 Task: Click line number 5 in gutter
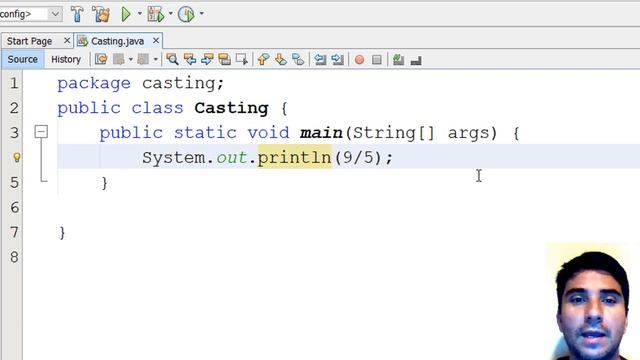click(14, 182)
